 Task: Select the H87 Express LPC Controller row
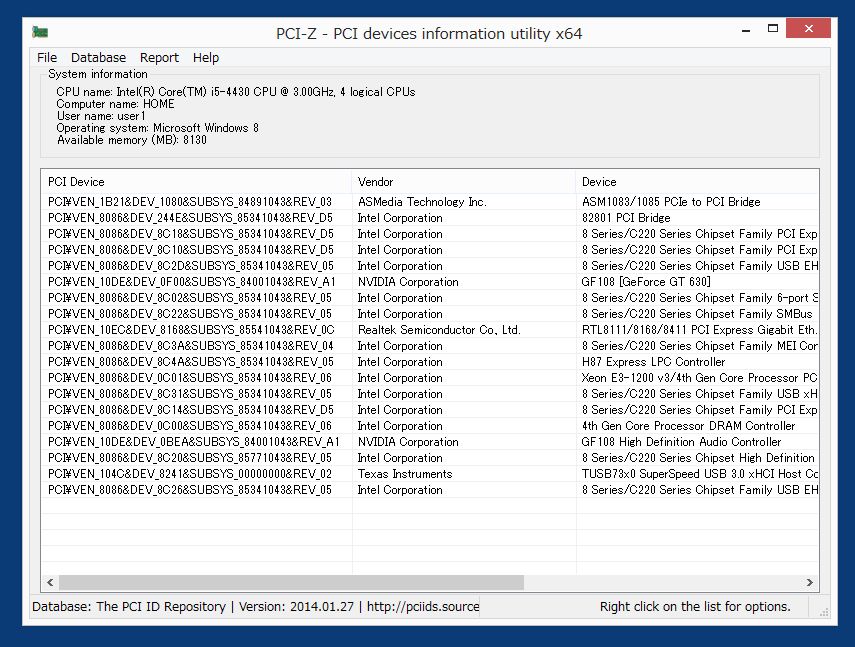[x=430, y=362]
